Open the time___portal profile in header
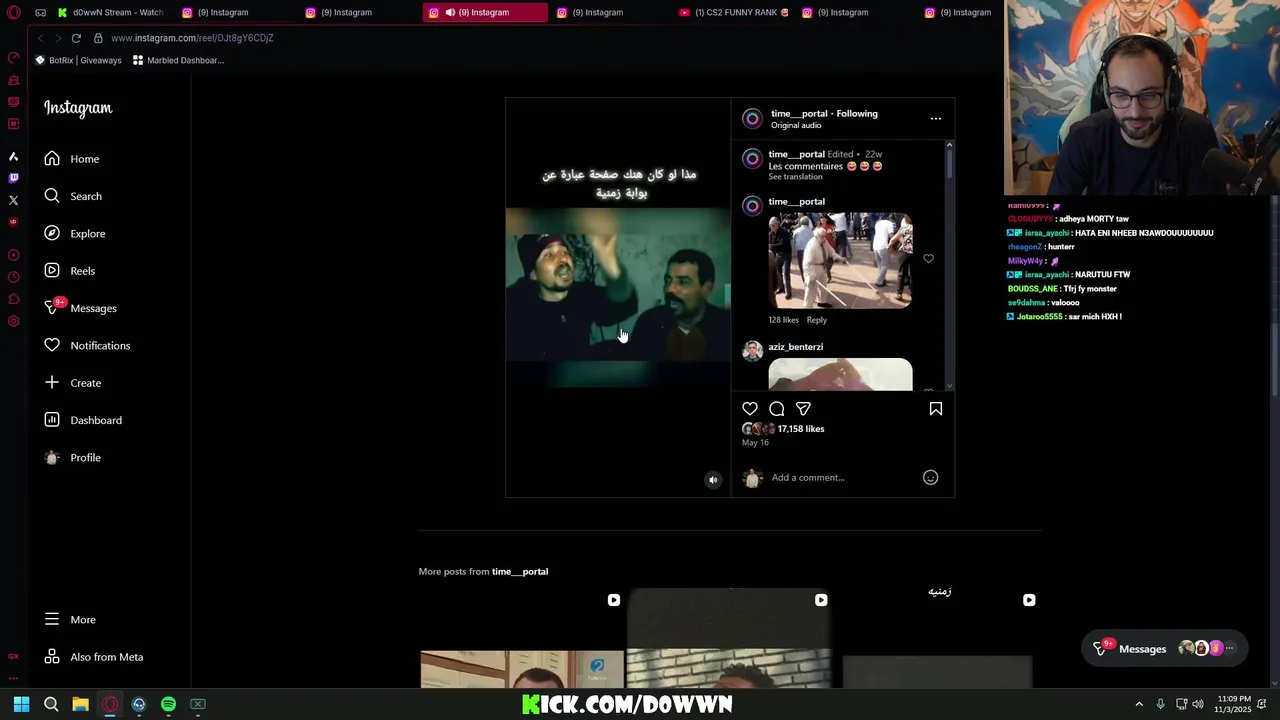The height and width of the screenshot is (720, 1280). pyautogui.click(x=799, y=114)
